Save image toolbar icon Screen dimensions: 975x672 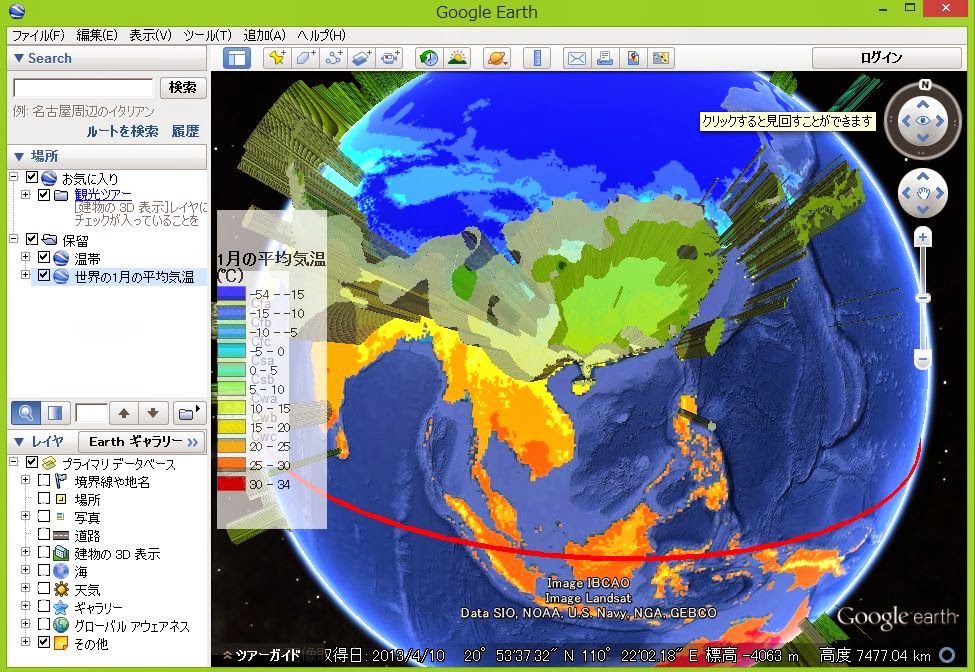633,58
